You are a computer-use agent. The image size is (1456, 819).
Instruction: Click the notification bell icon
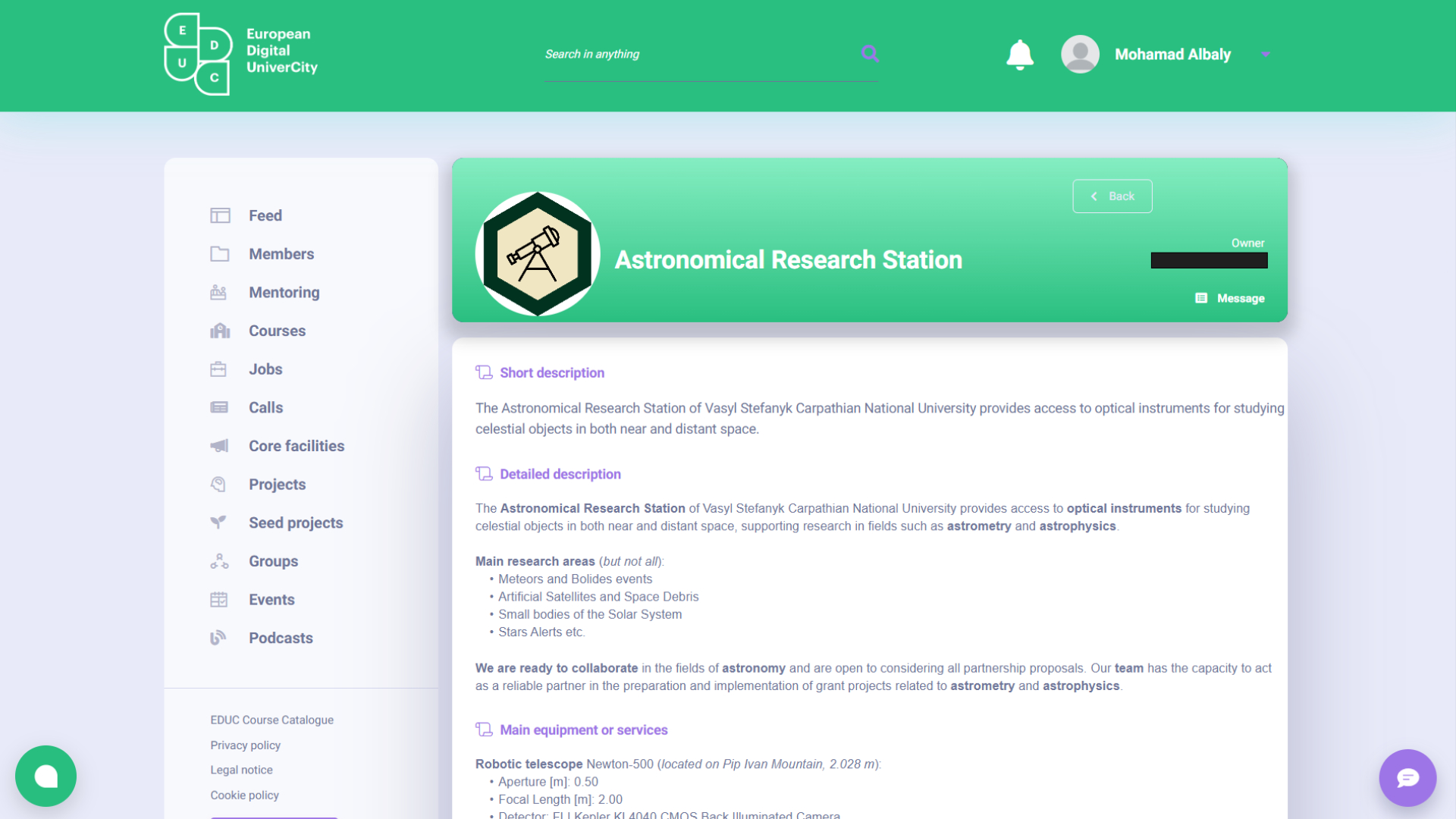point(1019,55)
